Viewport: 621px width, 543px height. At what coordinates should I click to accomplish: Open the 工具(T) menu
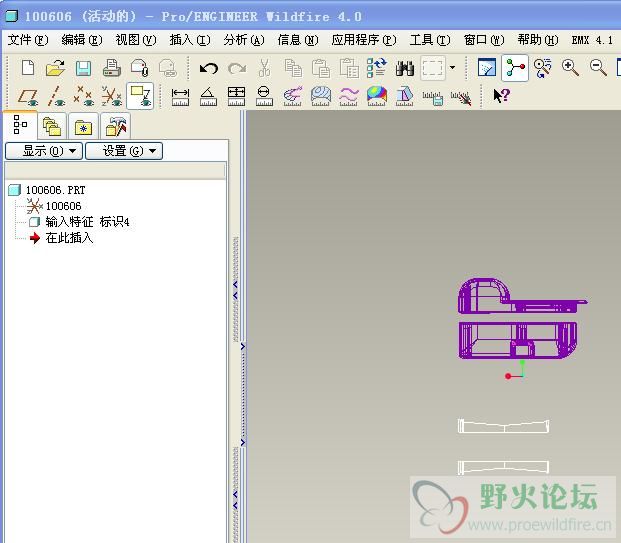pos(430,40)
